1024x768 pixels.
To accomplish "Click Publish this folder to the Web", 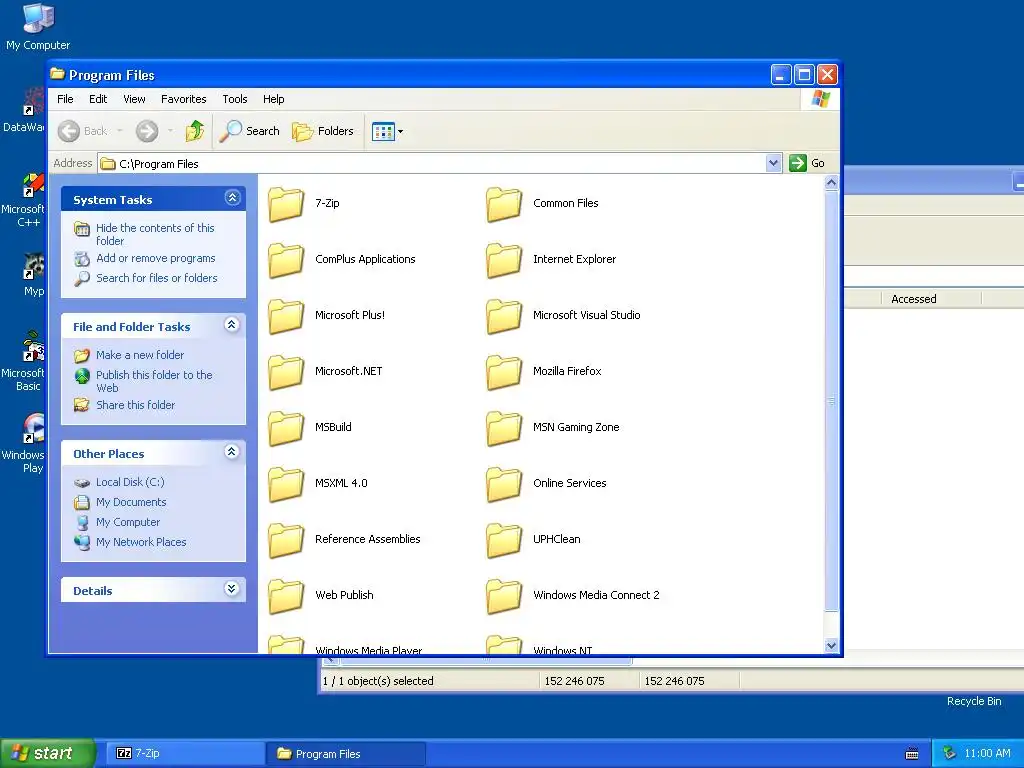I will (154, 381).
